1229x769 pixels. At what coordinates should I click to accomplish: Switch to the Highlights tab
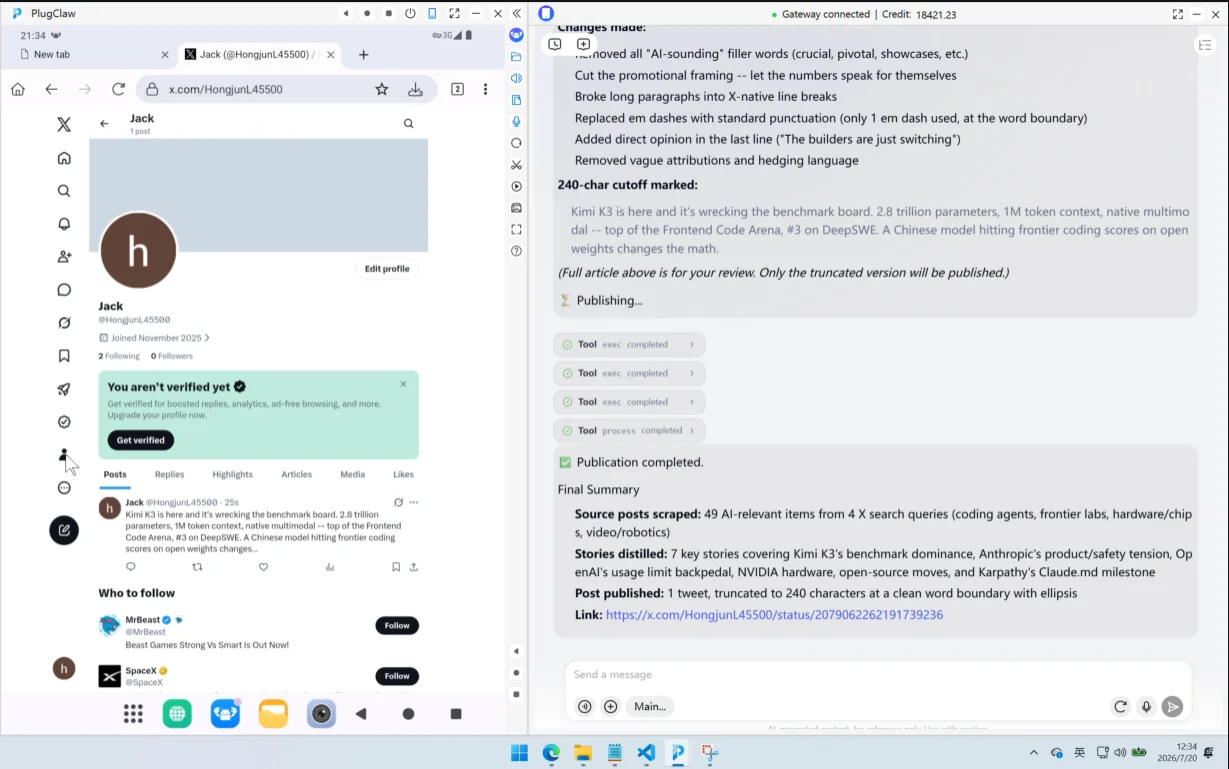[x=232, y=474]
